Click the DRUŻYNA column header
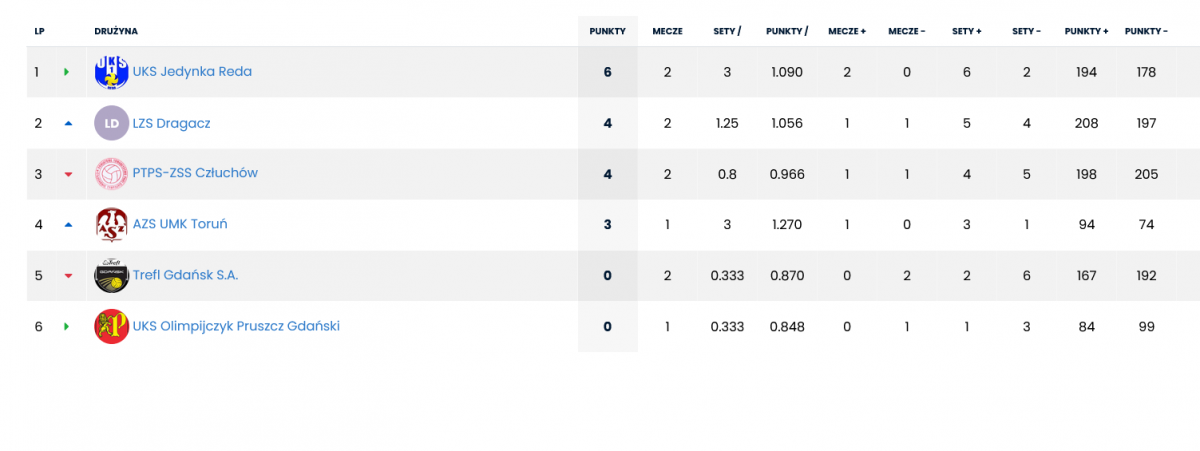This screenshot has height=451, width=1200. click(116, 31)
